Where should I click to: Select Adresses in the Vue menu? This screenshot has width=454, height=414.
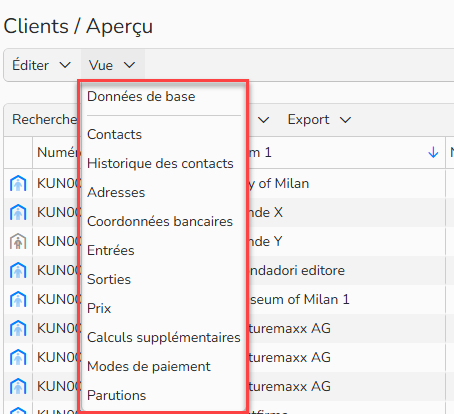(163, 192)
